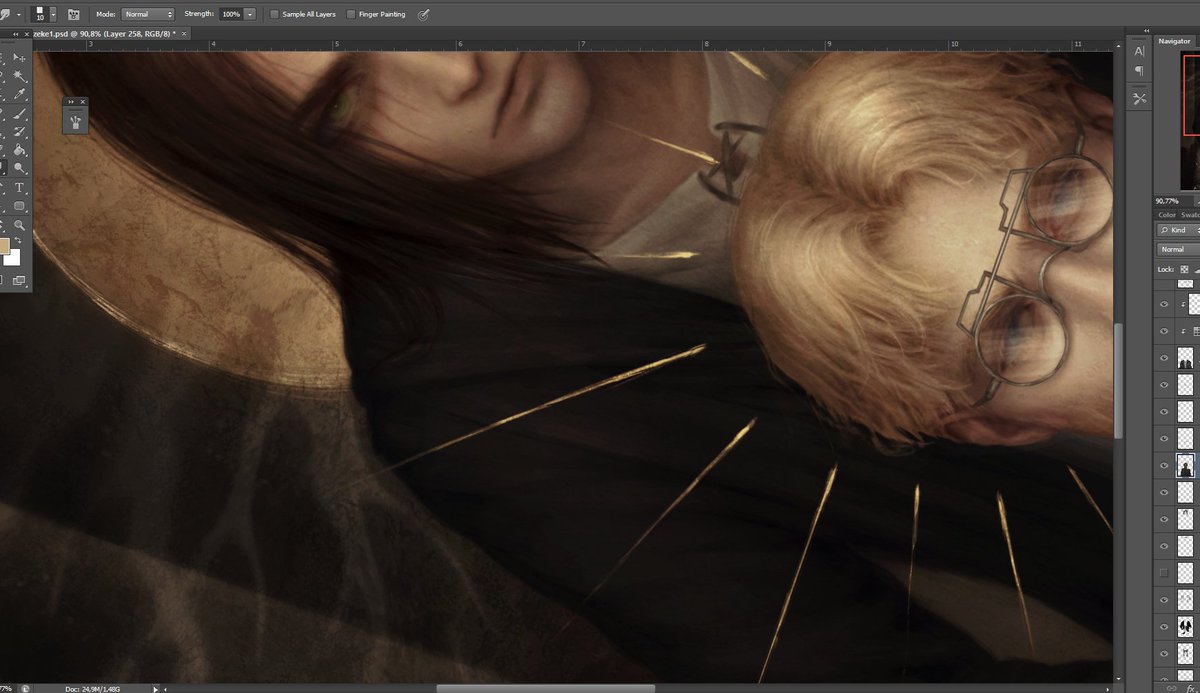Open the Mode dropdown set to Normal
Image resolution: width=1200 pixels, height=693 pixels.
click(x=148, y=14)
